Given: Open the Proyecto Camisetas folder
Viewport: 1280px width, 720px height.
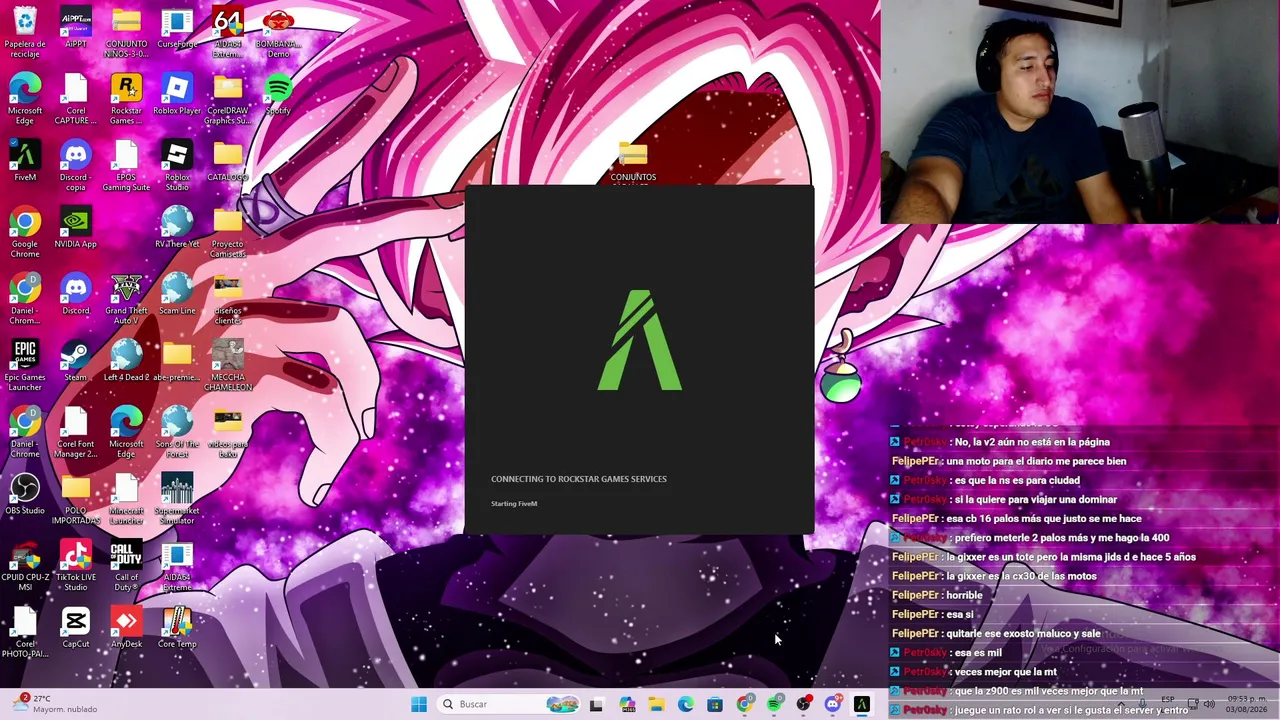Looking at the screenshot, I should (x=228, y=233).
